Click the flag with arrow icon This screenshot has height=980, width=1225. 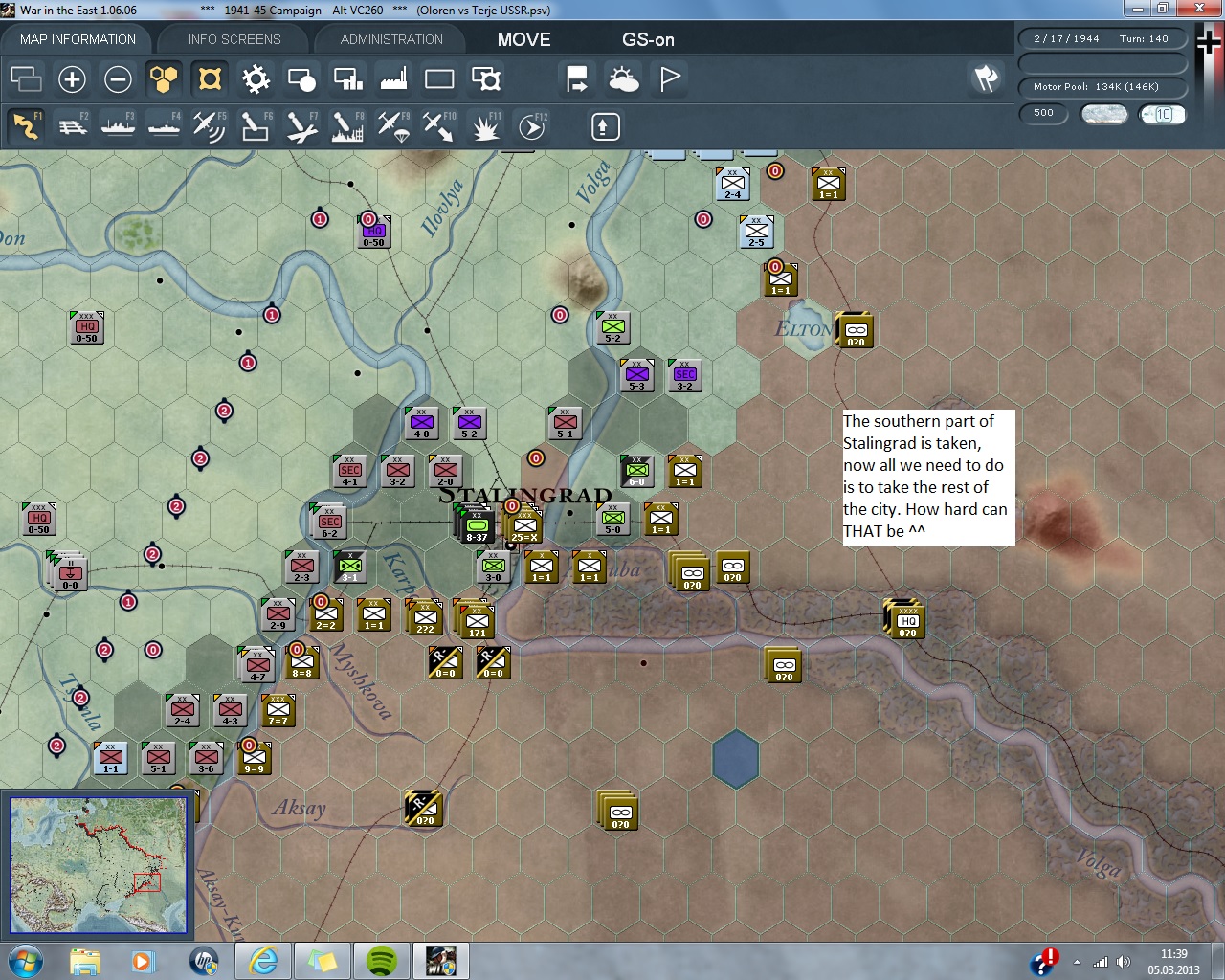[x=577, y=78]
